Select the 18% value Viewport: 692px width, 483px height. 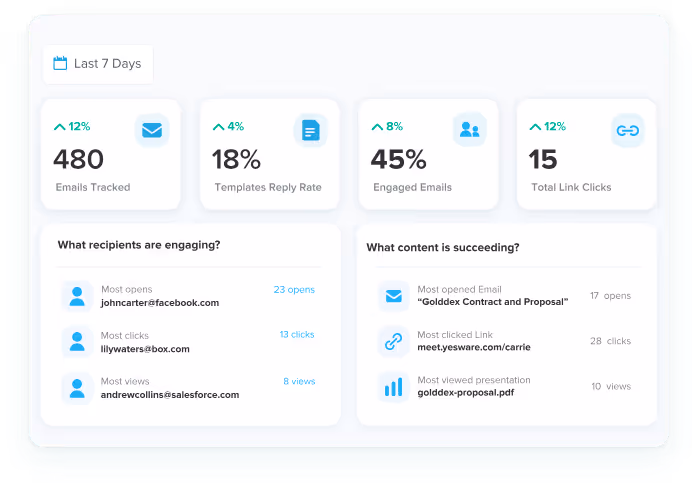(237, 159)
